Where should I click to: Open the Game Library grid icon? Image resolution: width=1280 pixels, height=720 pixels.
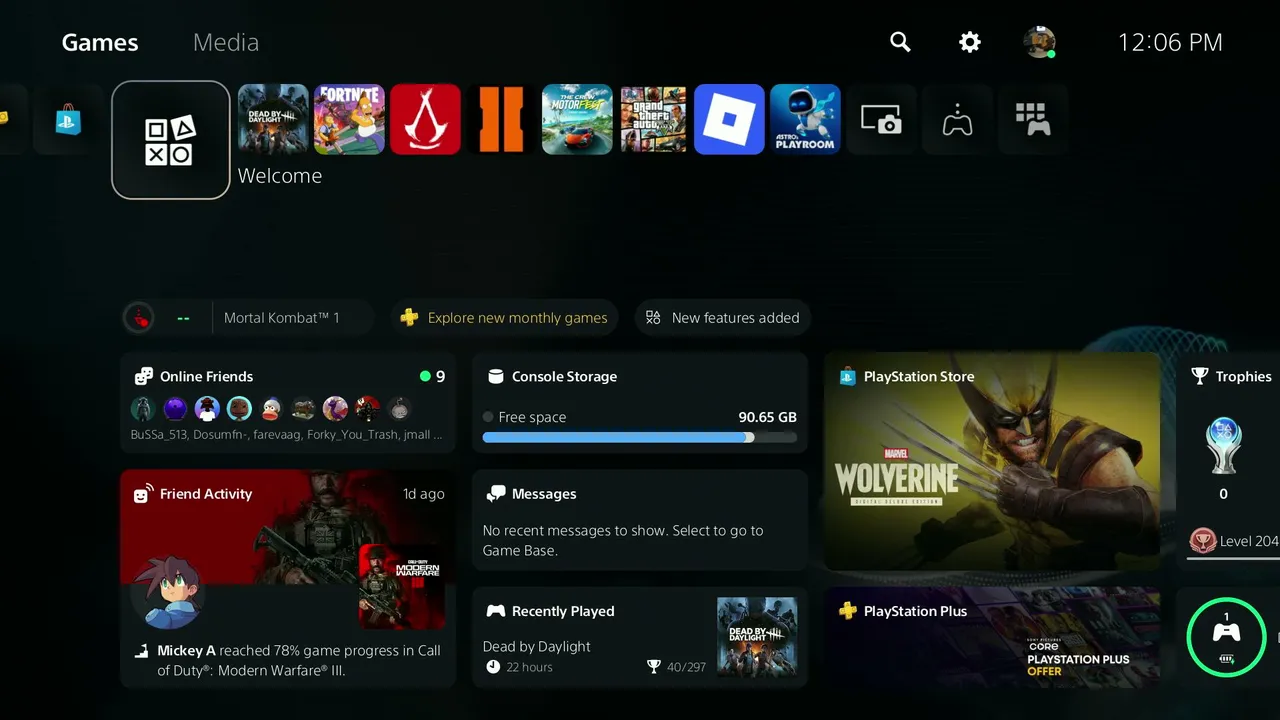coord(1033,120)
